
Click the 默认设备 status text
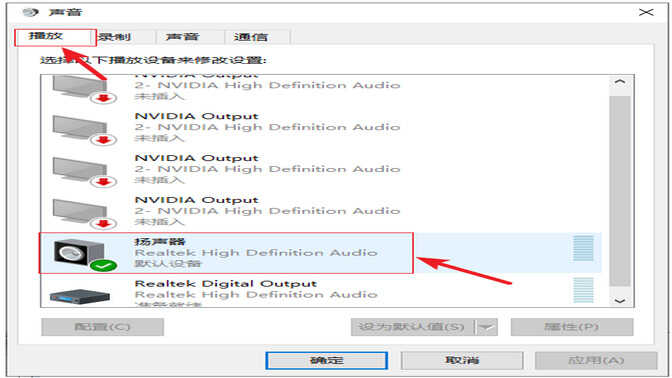click(x=168, y=264)
